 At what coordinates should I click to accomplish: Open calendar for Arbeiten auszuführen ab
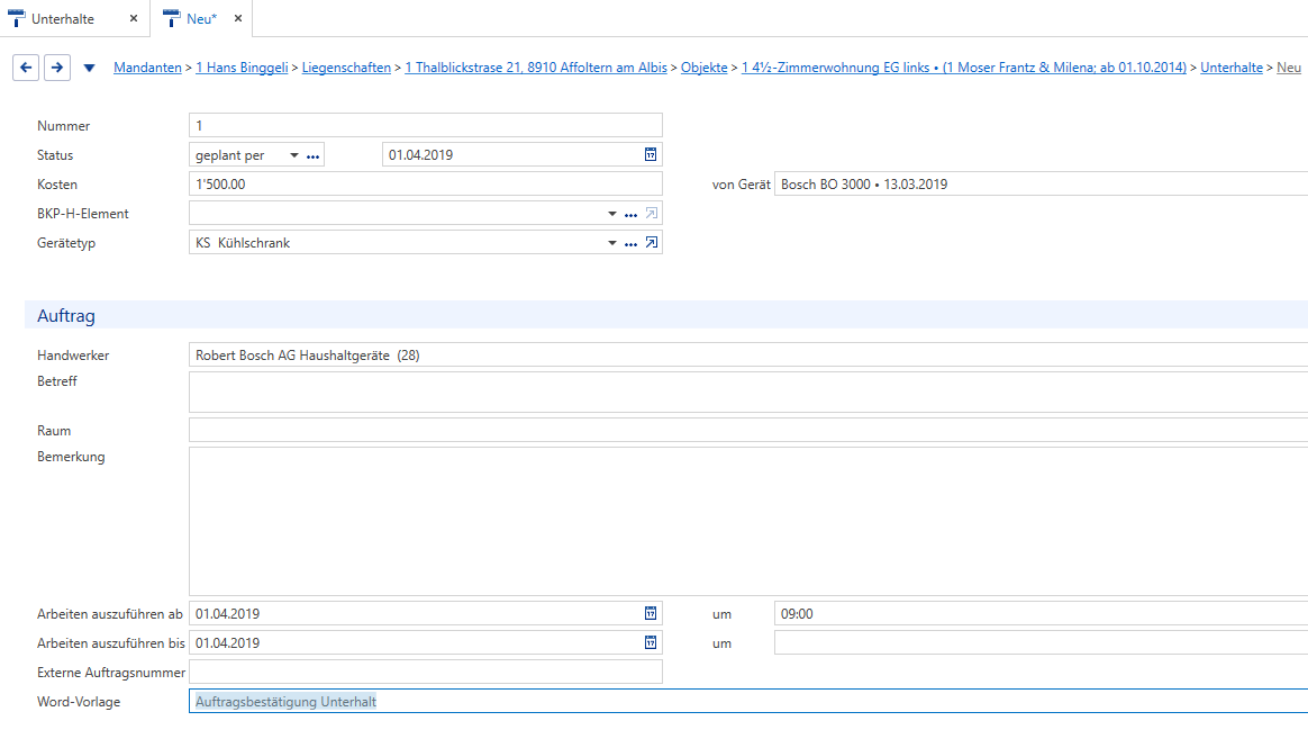[x=650, y=613]
